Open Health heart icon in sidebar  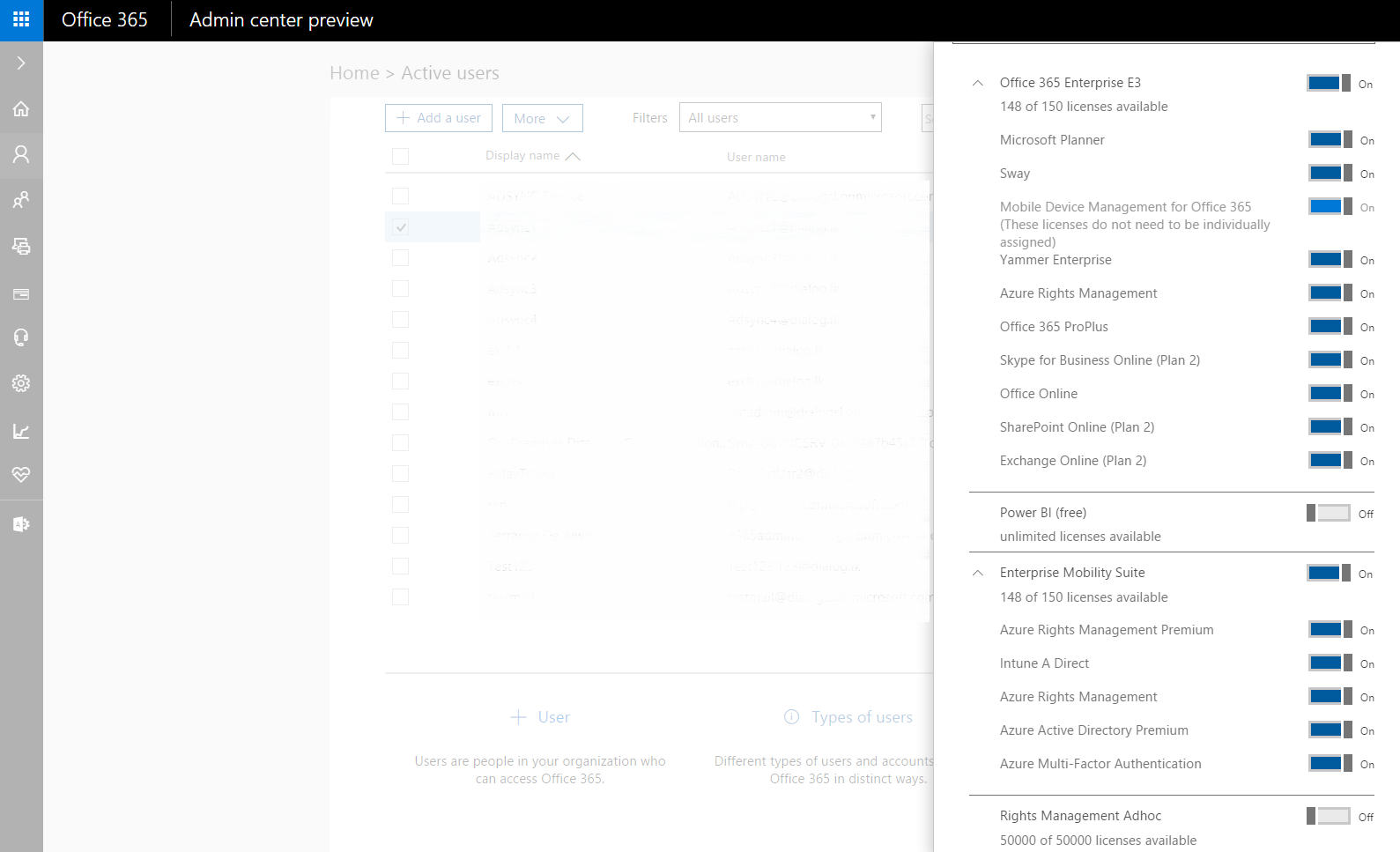click(x=21, y=475)
